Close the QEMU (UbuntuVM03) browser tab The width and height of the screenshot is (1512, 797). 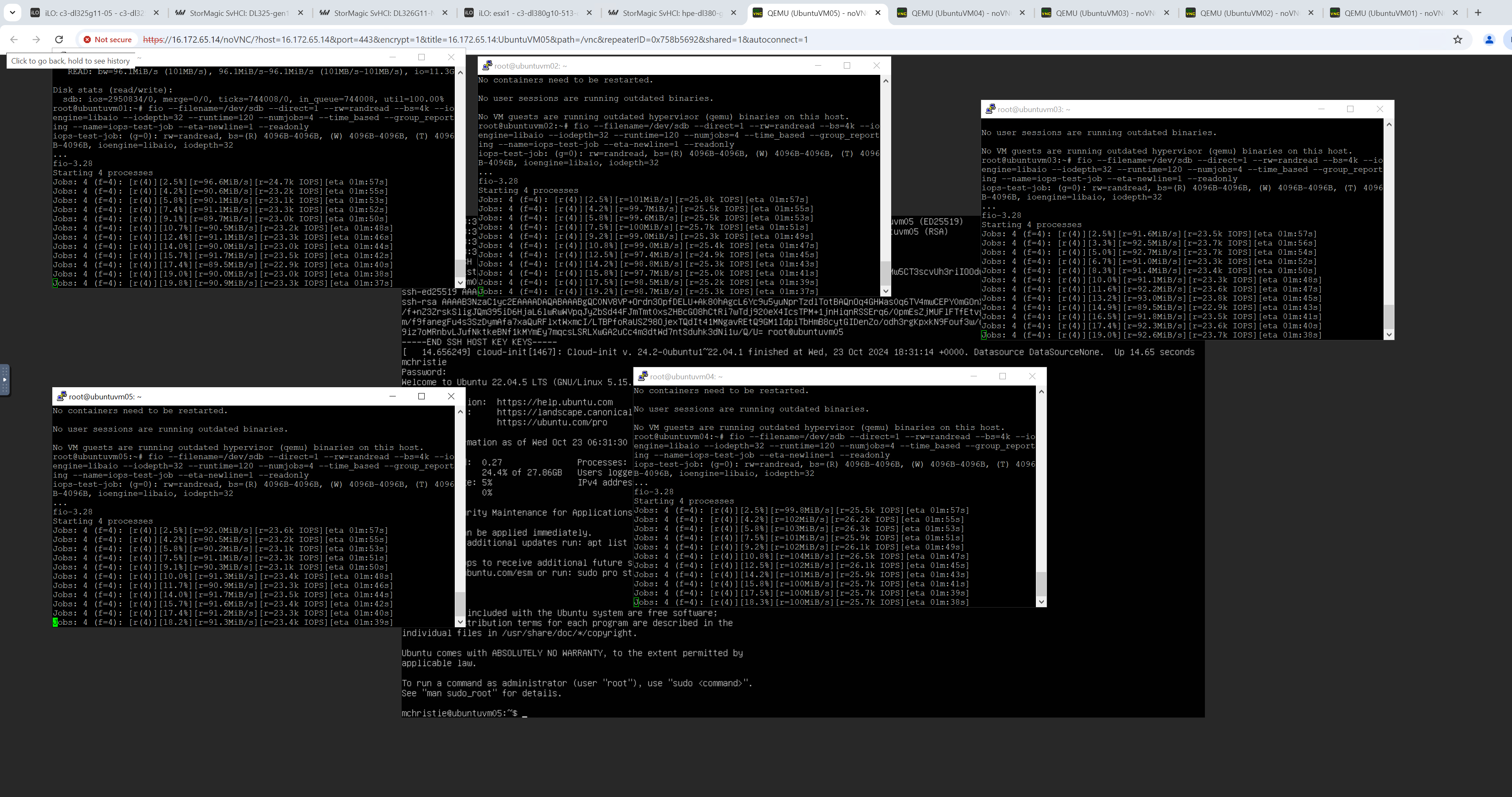point(1166,13)
